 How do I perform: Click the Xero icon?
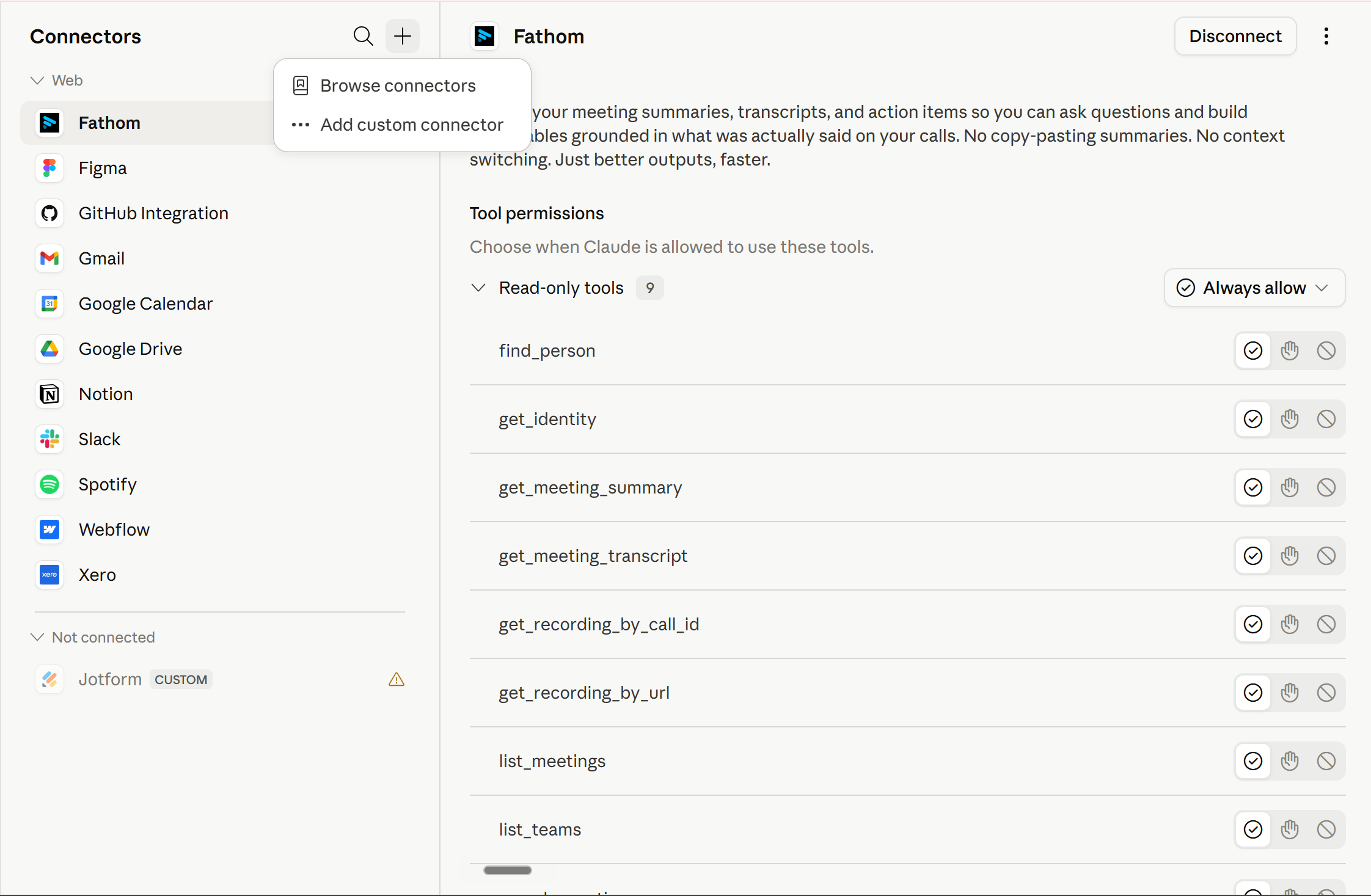pos(49,575)
